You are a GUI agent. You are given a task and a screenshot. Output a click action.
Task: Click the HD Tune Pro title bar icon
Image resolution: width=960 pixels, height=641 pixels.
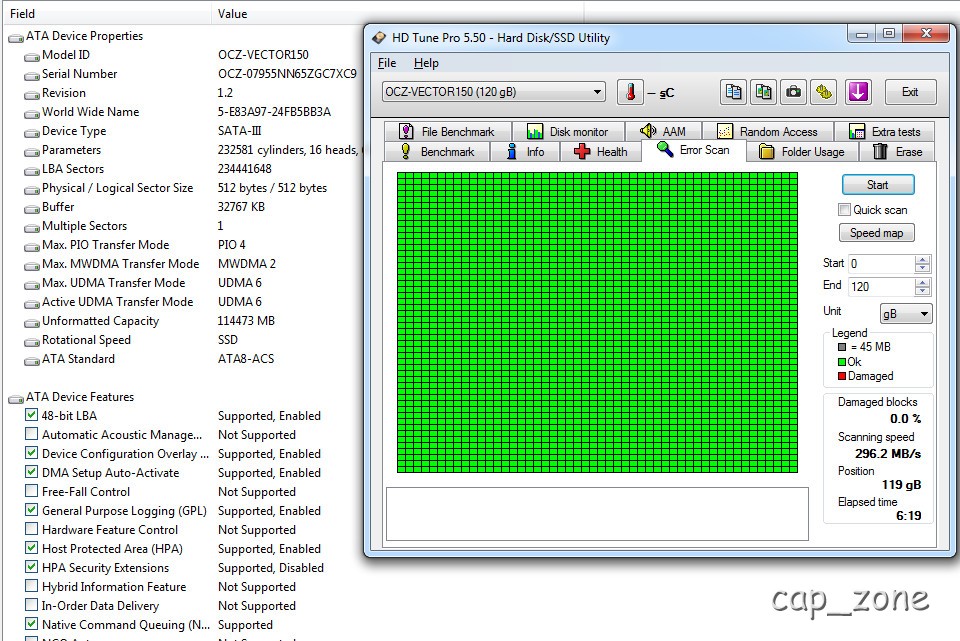(379, 38)
